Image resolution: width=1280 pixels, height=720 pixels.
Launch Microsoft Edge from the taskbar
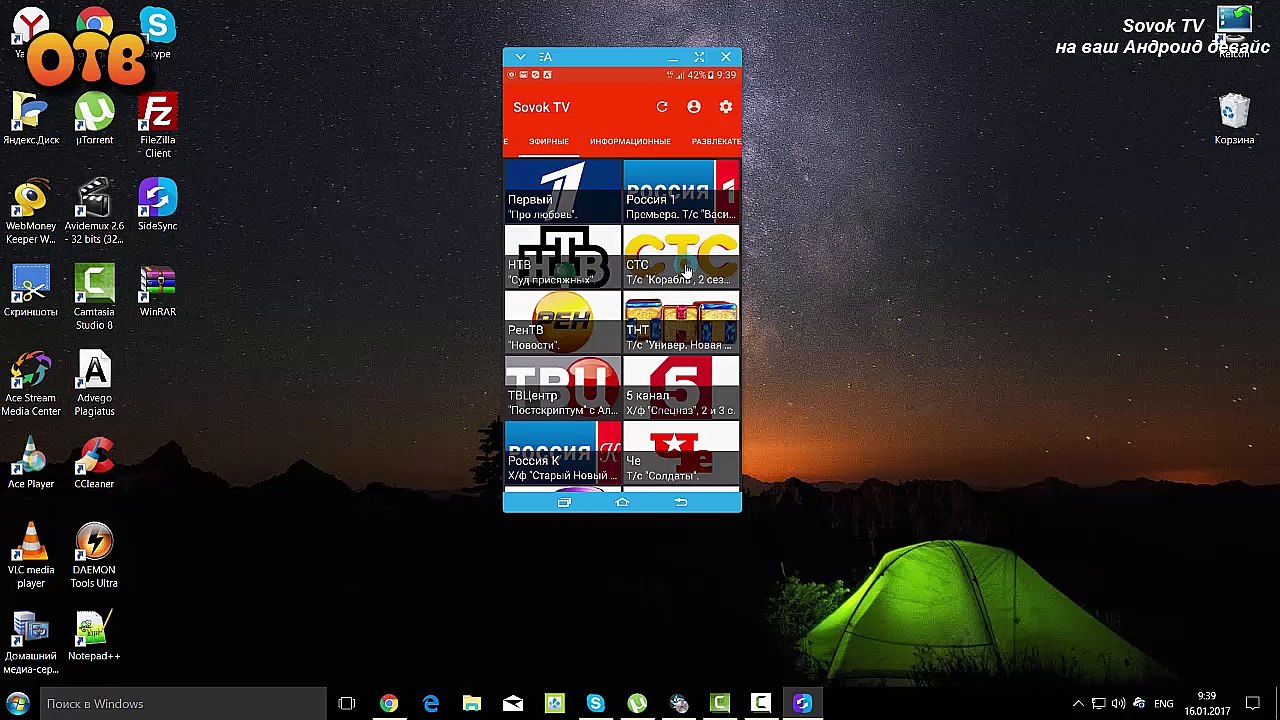(x=430, y=704)
